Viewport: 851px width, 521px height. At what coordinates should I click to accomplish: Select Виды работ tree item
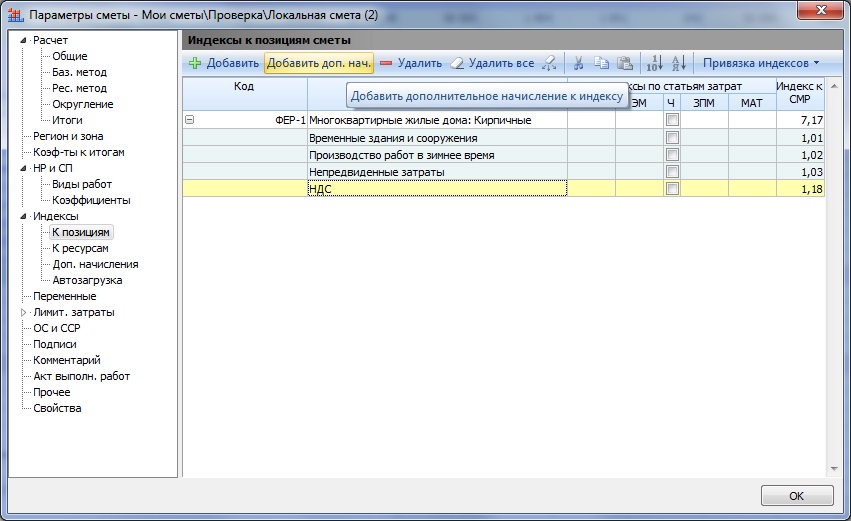coord(81,184)
